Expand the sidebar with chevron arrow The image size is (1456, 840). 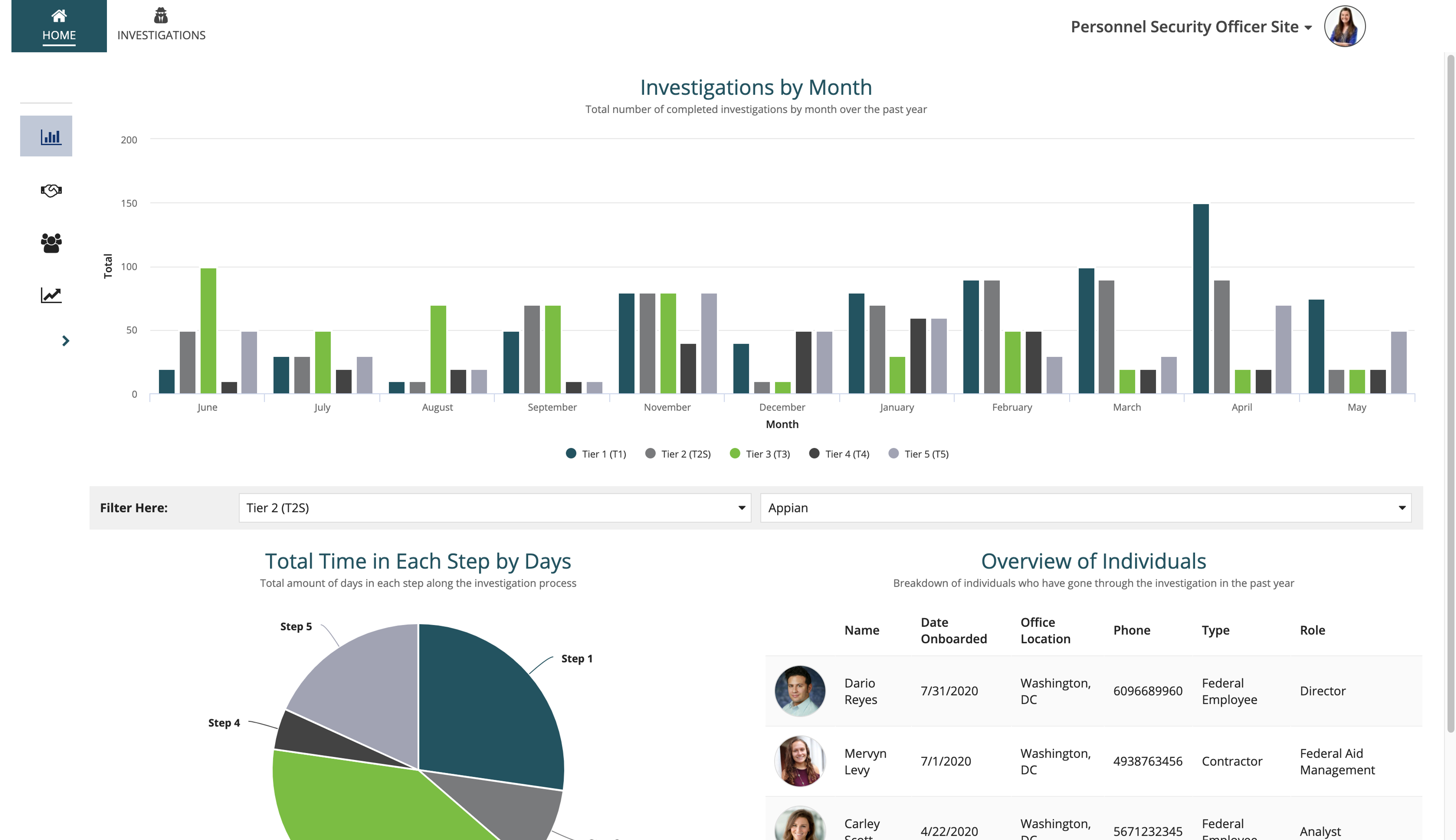(x=66, y=341)
